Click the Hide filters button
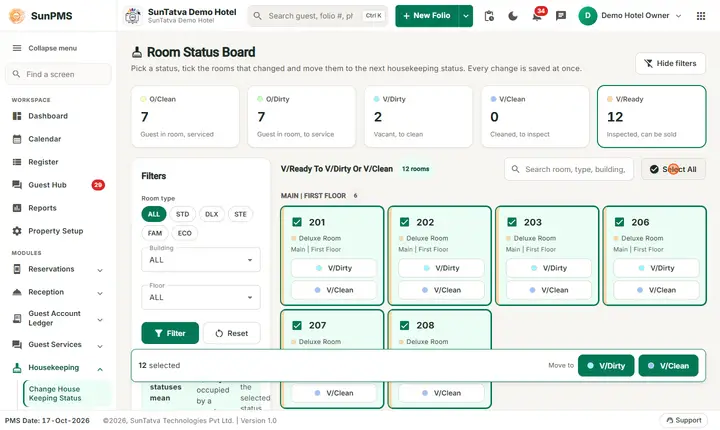The height and width of the screenshot is (430, 720). tap(670, 63)
